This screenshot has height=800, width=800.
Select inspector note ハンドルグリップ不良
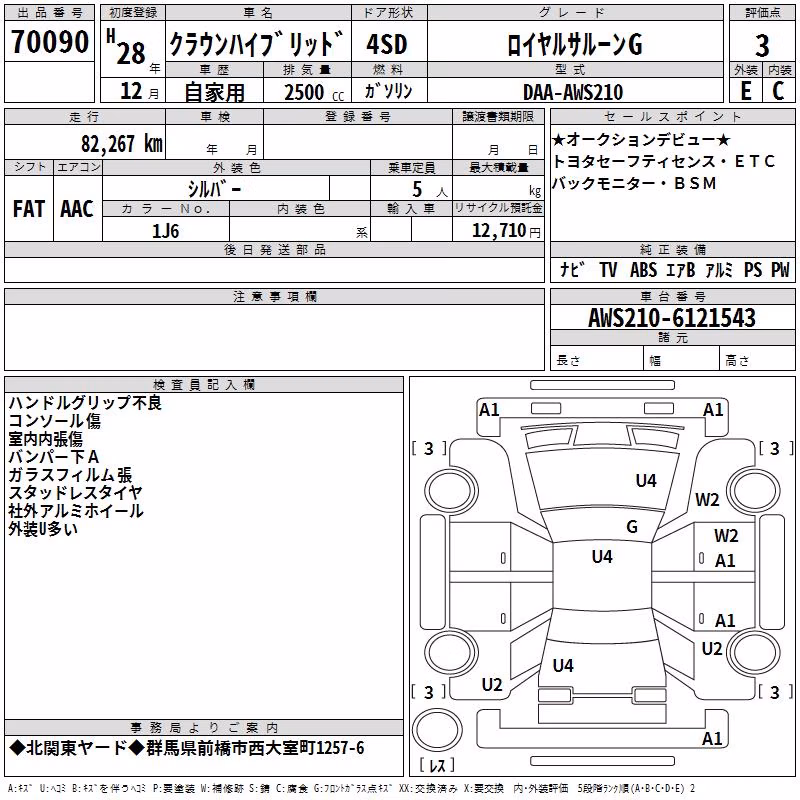(85, 403)
